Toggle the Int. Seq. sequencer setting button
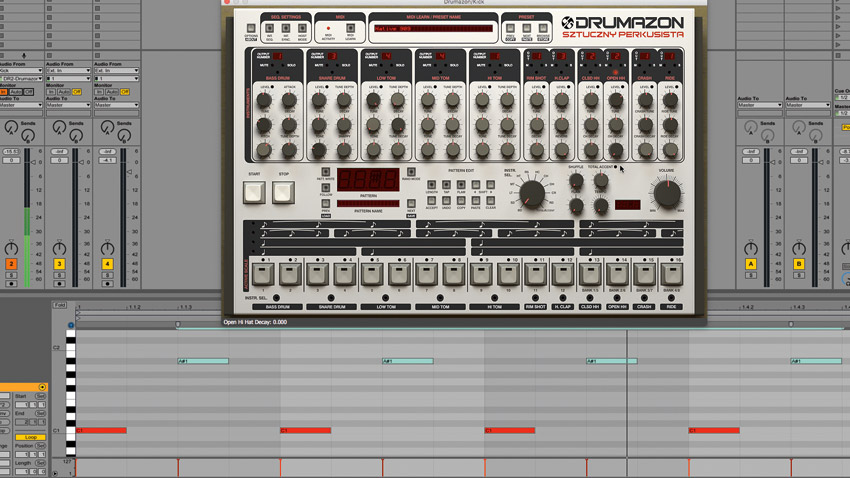This screenshot has height=478, width=850. pos(269,28)
